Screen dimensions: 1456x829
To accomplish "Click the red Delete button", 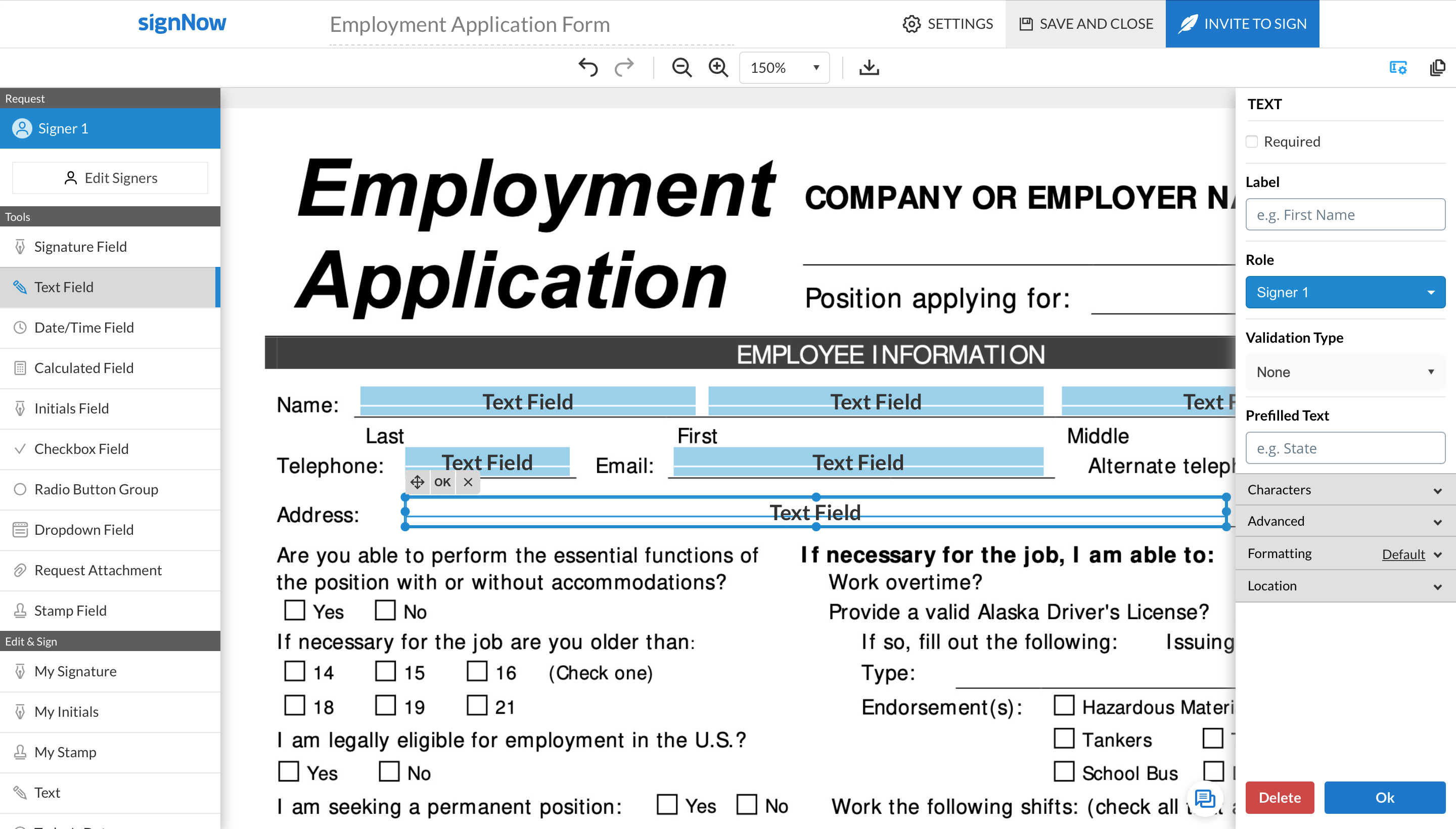I will tap(1279, 797).
